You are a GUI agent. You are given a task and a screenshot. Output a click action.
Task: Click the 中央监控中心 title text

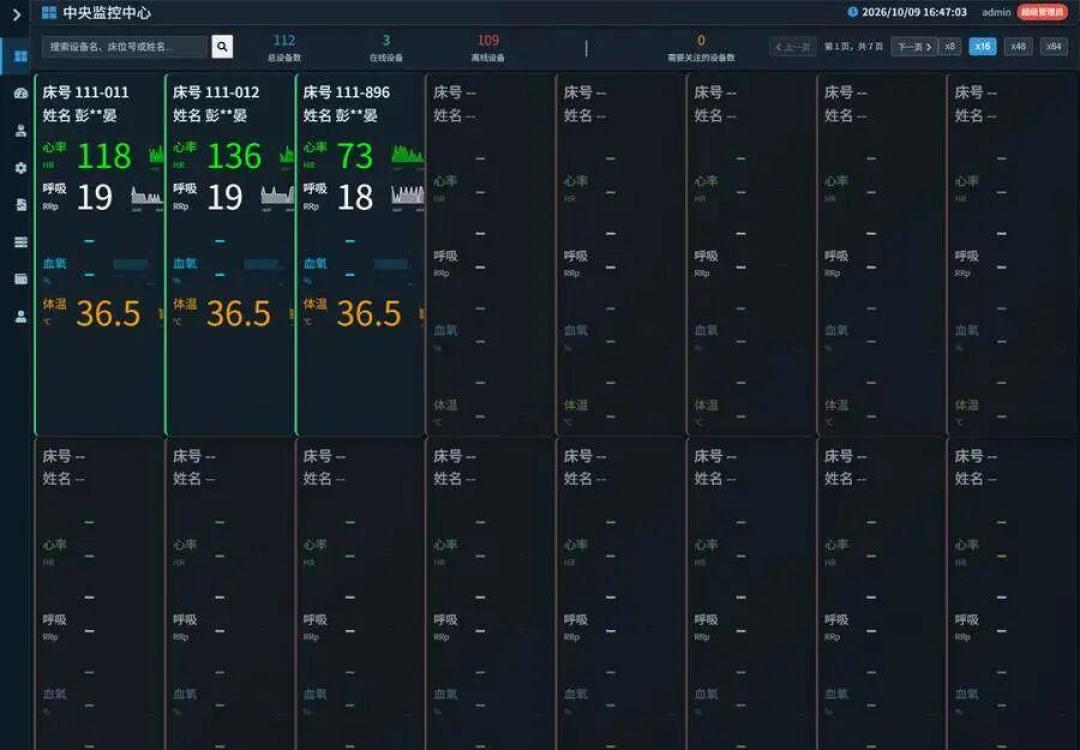point(107,12)
